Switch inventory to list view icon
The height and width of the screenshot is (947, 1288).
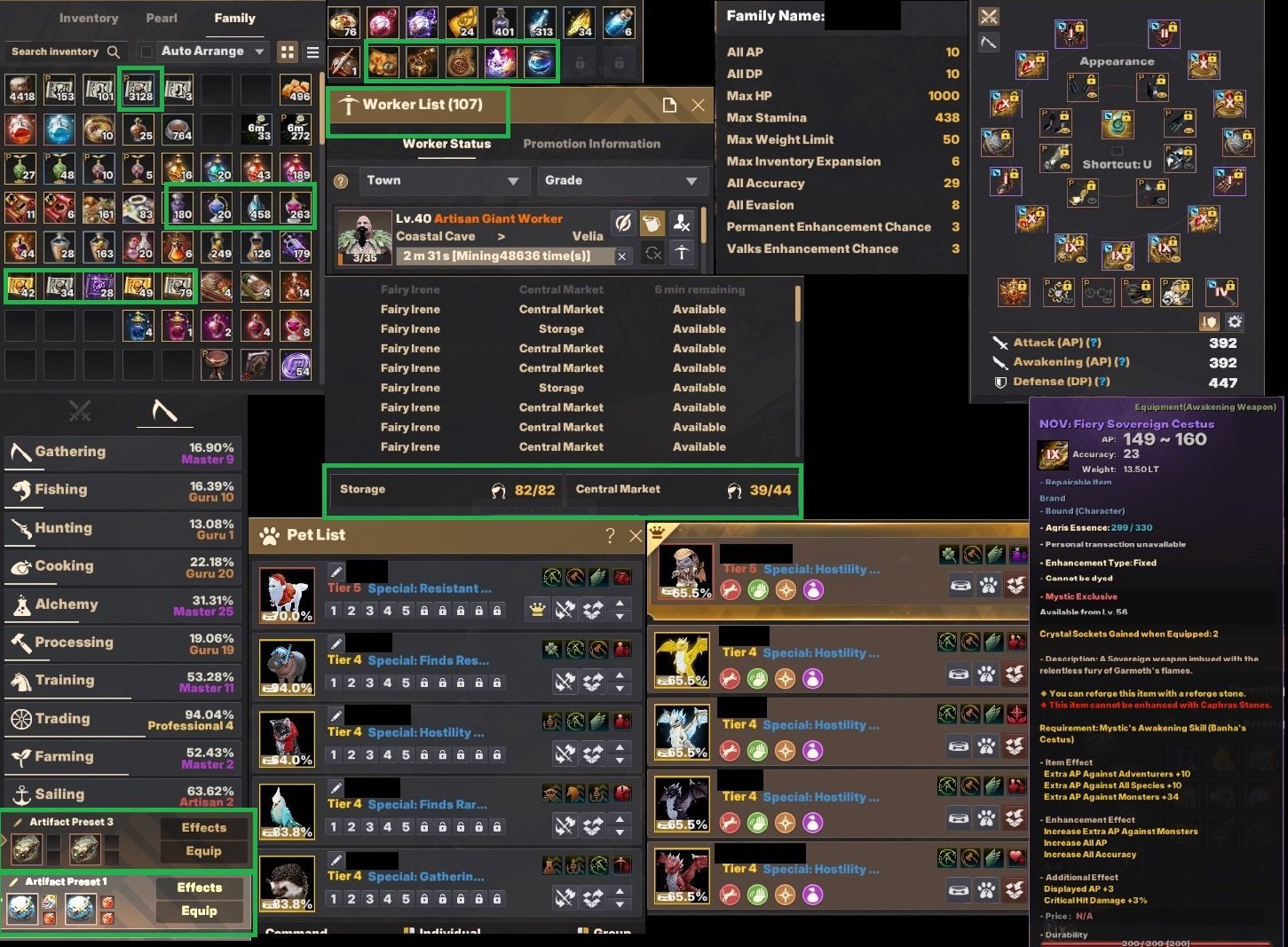(312, 52)
